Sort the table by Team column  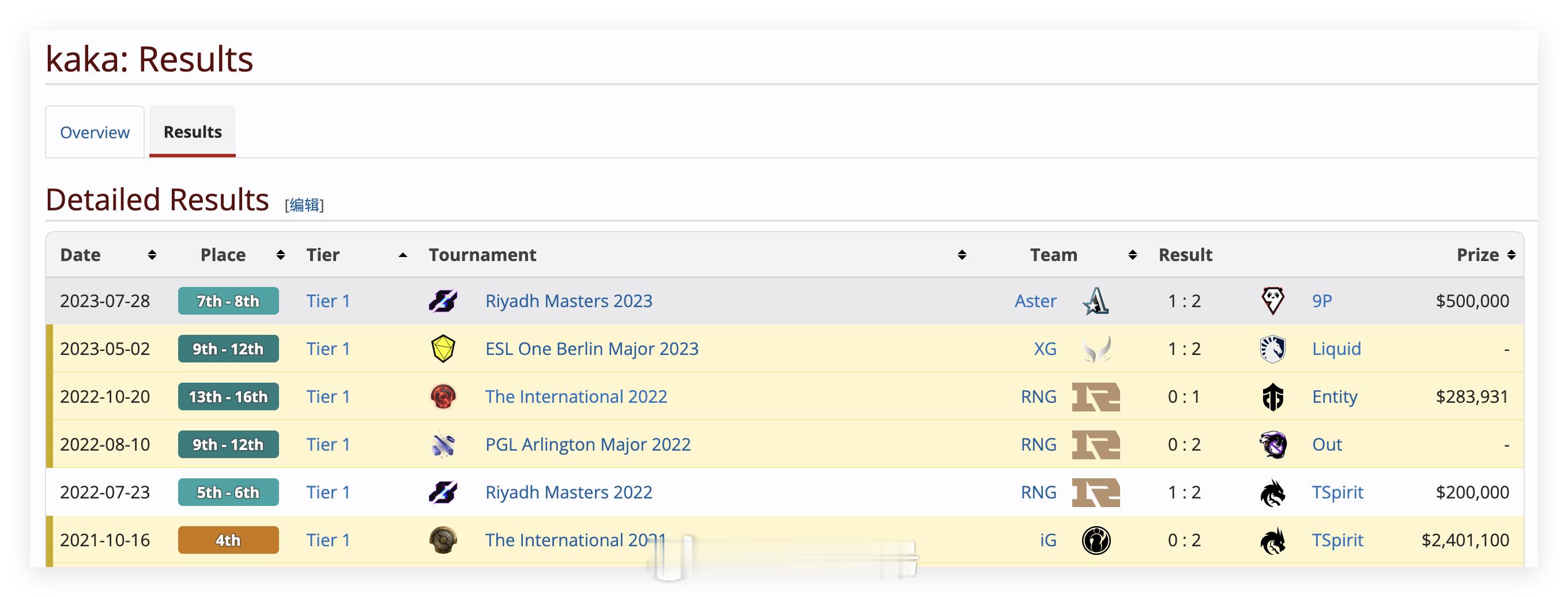(1132, 255)
